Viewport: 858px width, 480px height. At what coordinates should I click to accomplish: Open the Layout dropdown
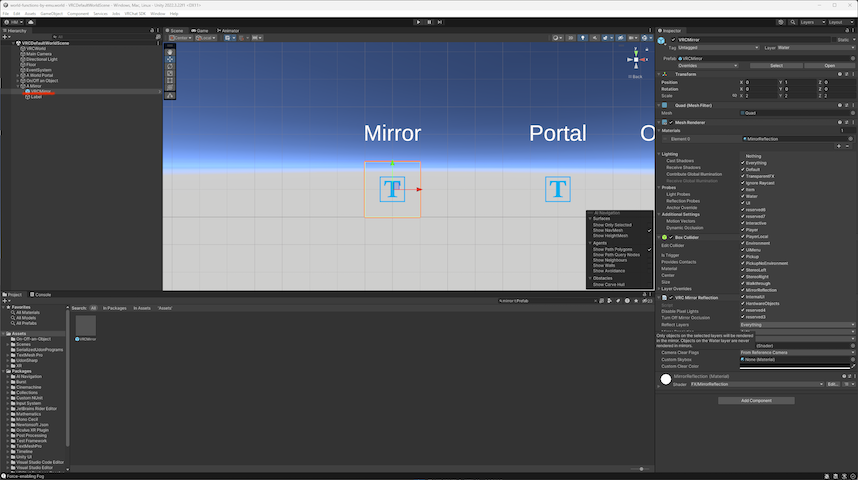[x=838, y=21]
